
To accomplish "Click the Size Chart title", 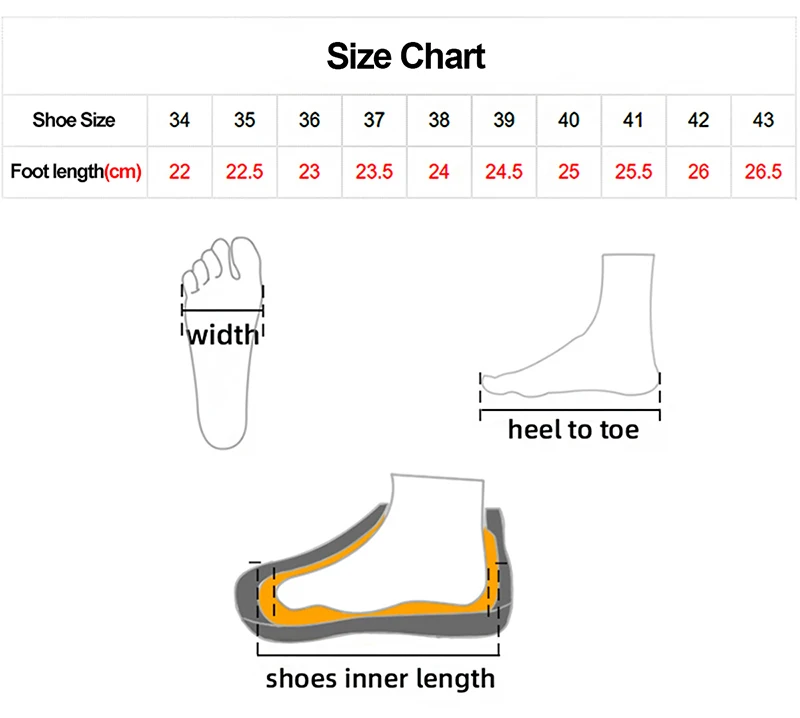I will (406, 56).
